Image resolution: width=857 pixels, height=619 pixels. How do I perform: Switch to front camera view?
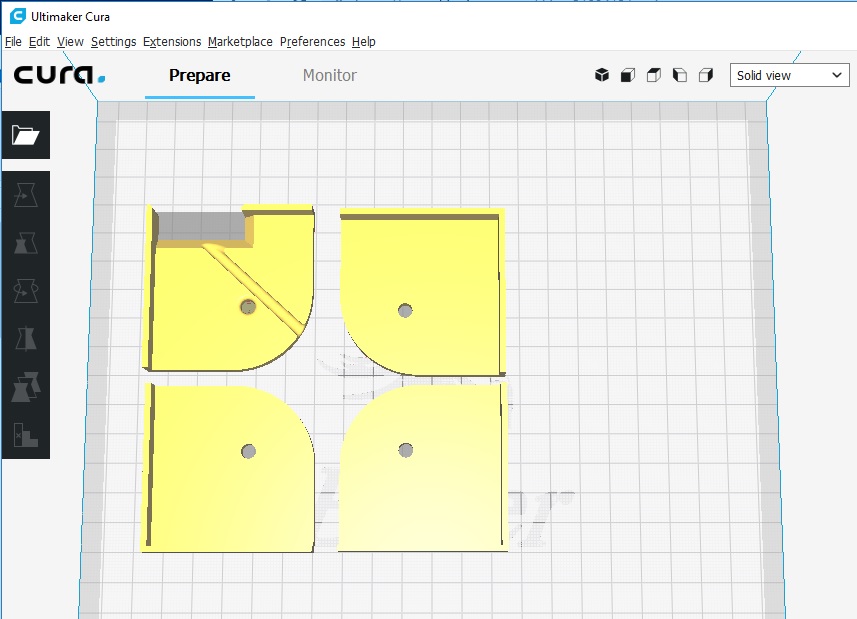[x=628, y=75]
